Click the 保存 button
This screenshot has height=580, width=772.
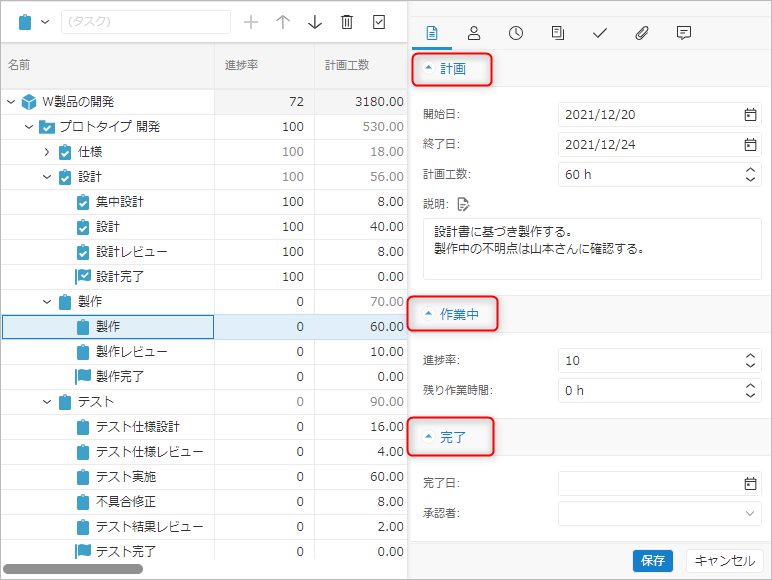coord(653,561)
